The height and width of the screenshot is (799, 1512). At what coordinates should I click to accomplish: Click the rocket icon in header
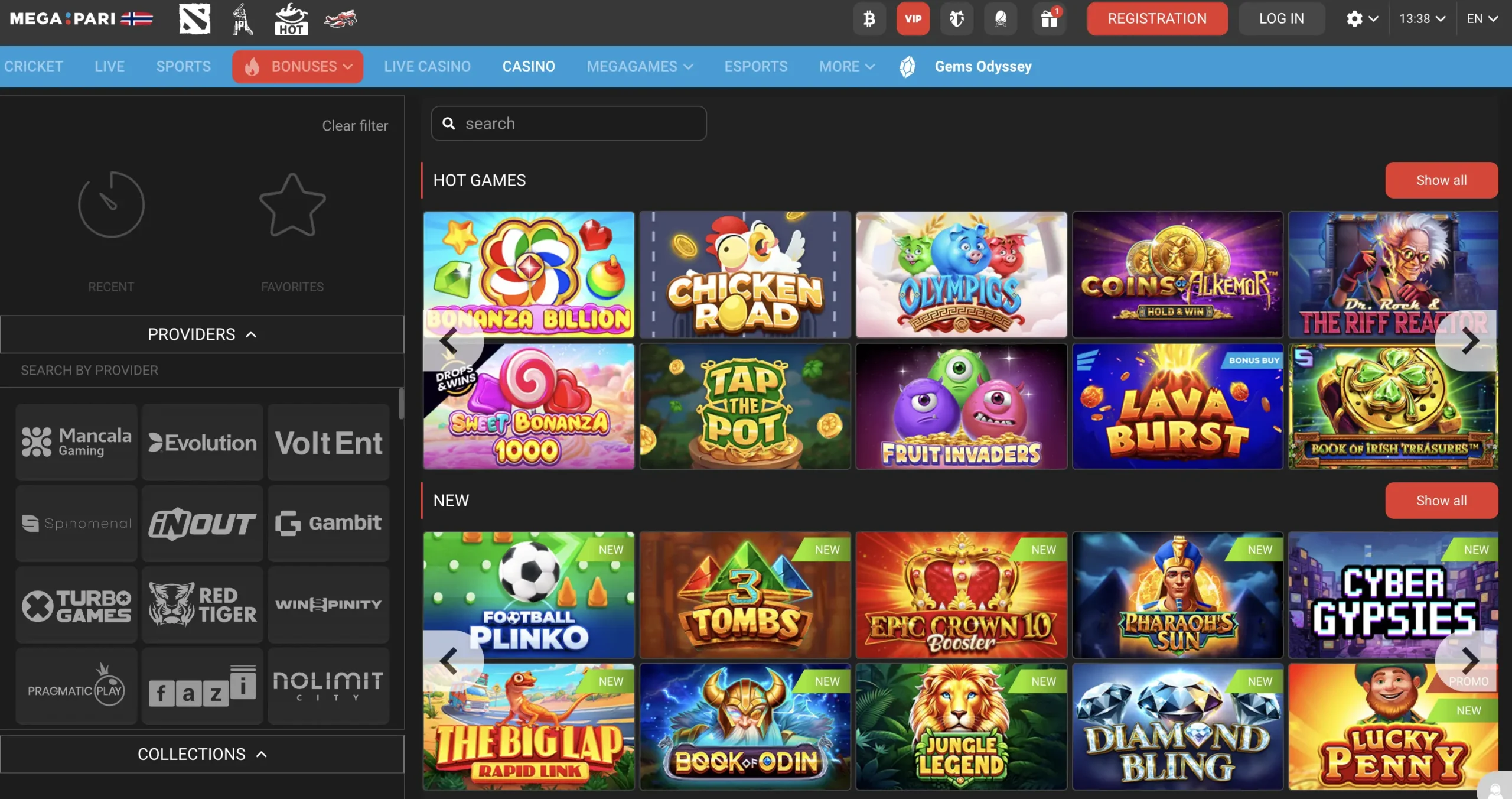pyautogui.click(x=1001, y=19)
